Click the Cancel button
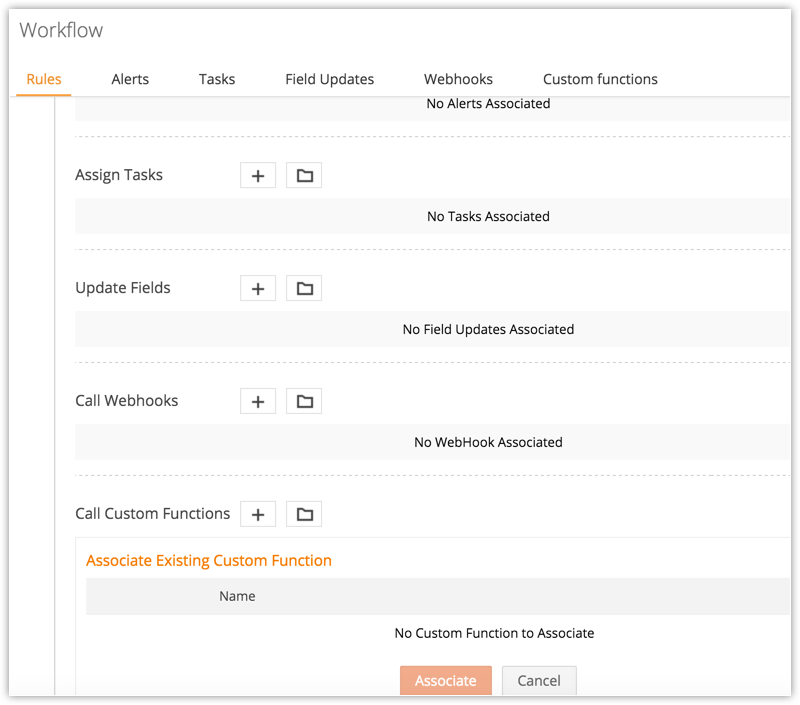The width and height of the screenshot is (800, 705). (539, 681)
